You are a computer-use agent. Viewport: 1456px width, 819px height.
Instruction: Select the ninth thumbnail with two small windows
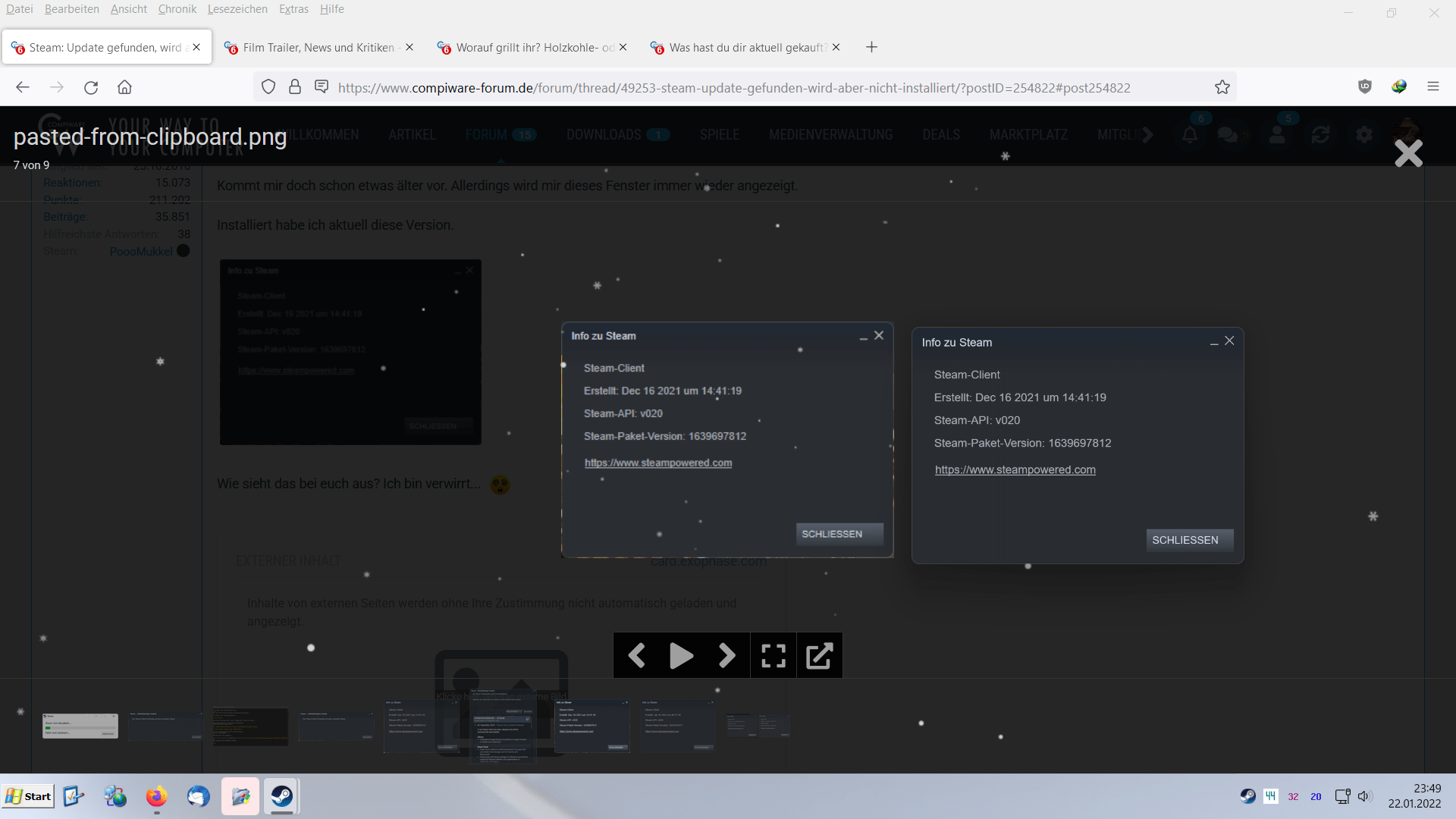tap(758, 726)
